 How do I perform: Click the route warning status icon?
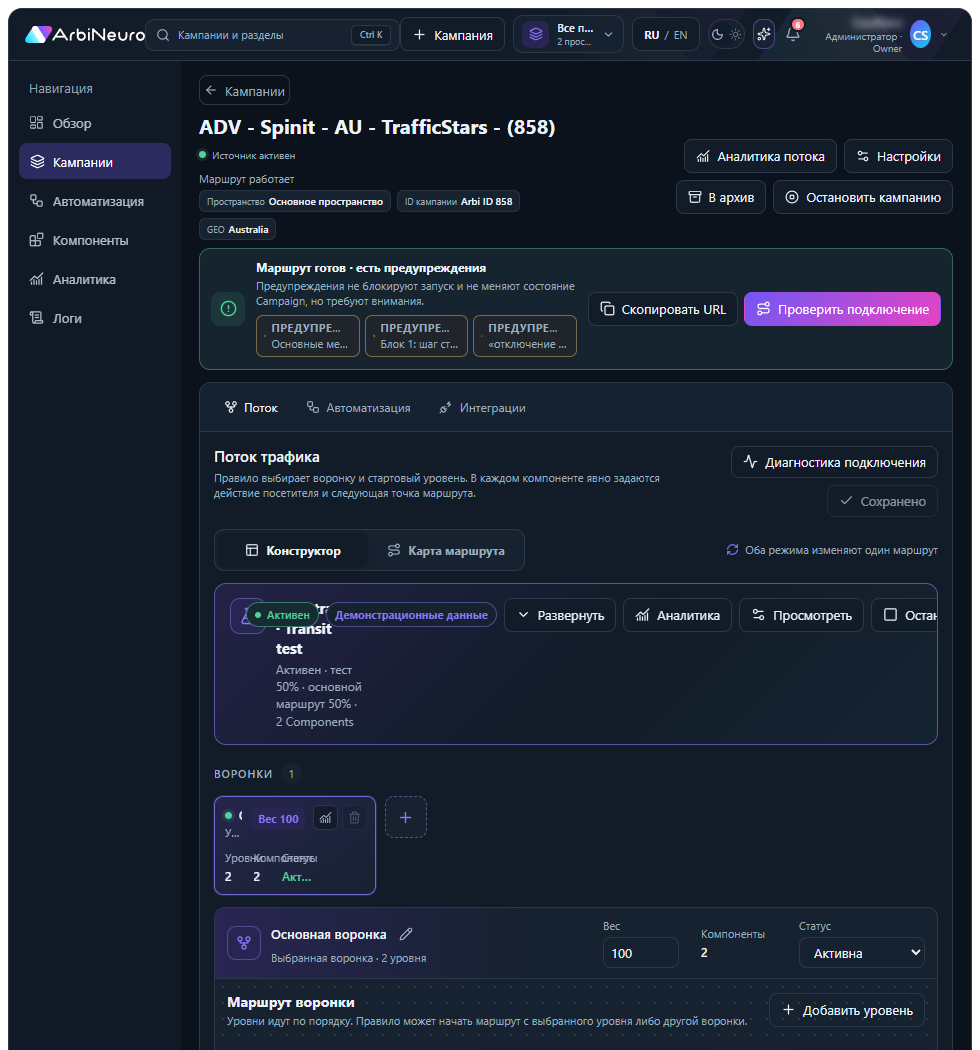coord(228,309)
